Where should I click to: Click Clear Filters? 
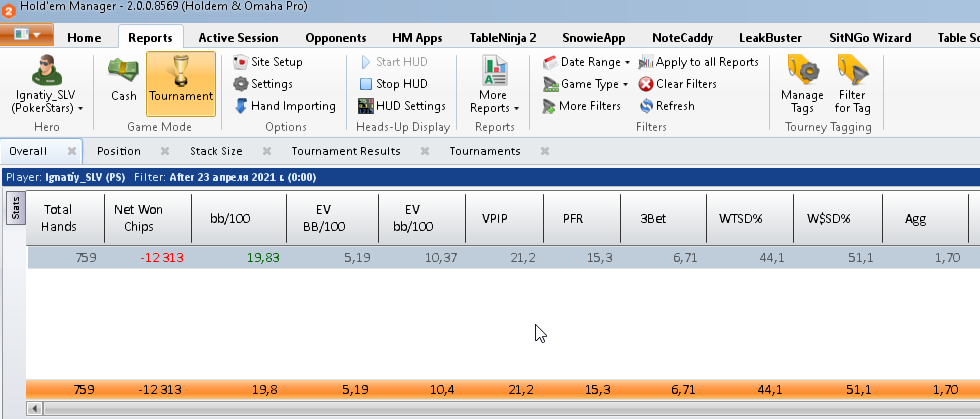click(678, 84)
